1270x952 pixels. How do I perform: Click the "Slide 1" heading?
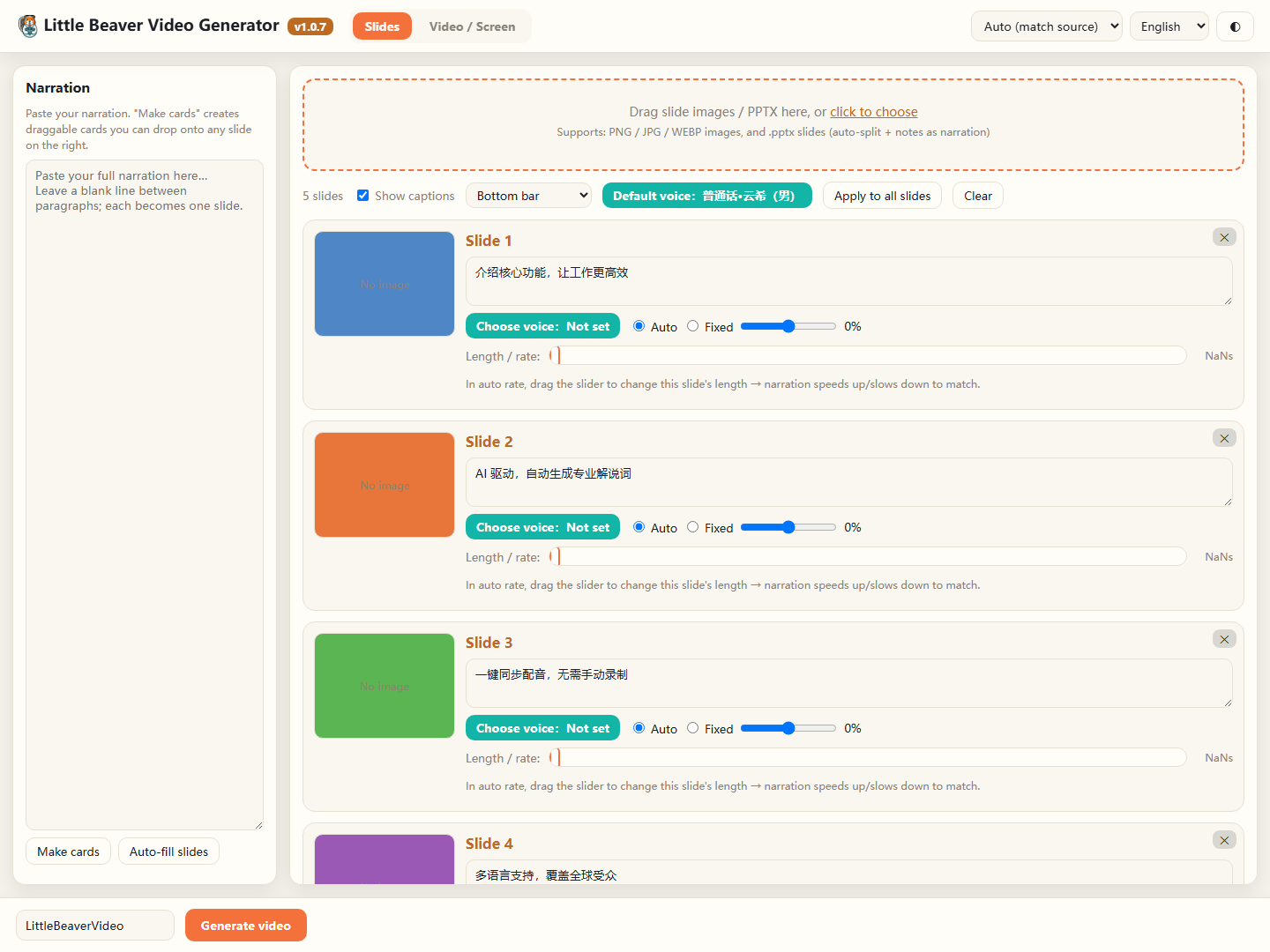point(489,241)
